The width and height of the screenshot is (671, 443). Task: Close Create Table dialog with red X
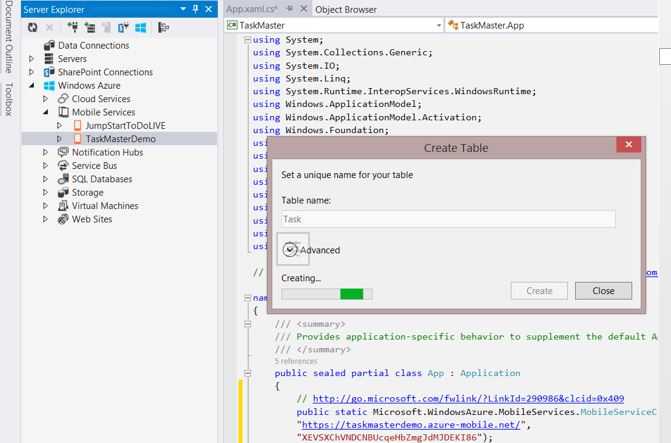628,145
